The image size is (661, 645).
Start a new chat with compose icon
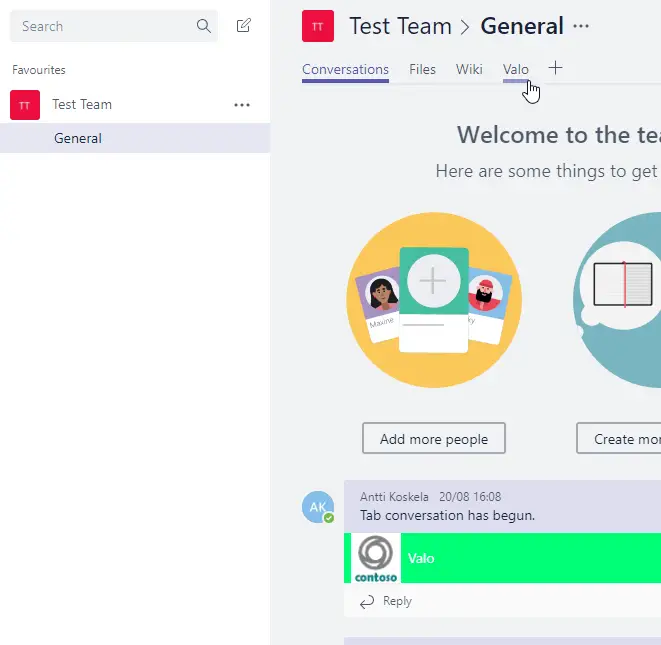pos(244,26)
